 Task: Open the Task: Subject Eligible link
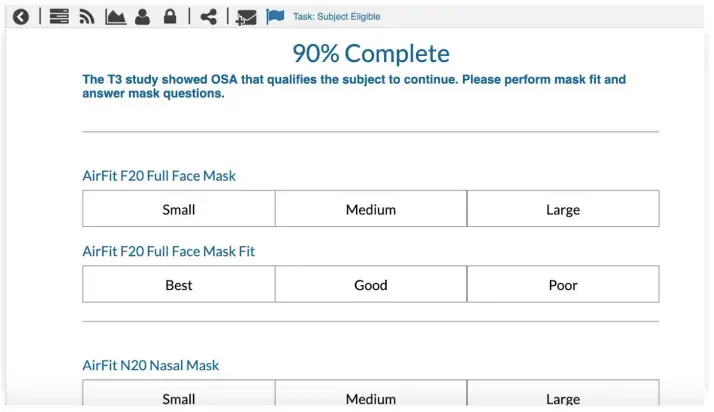[x=336, y=17]
